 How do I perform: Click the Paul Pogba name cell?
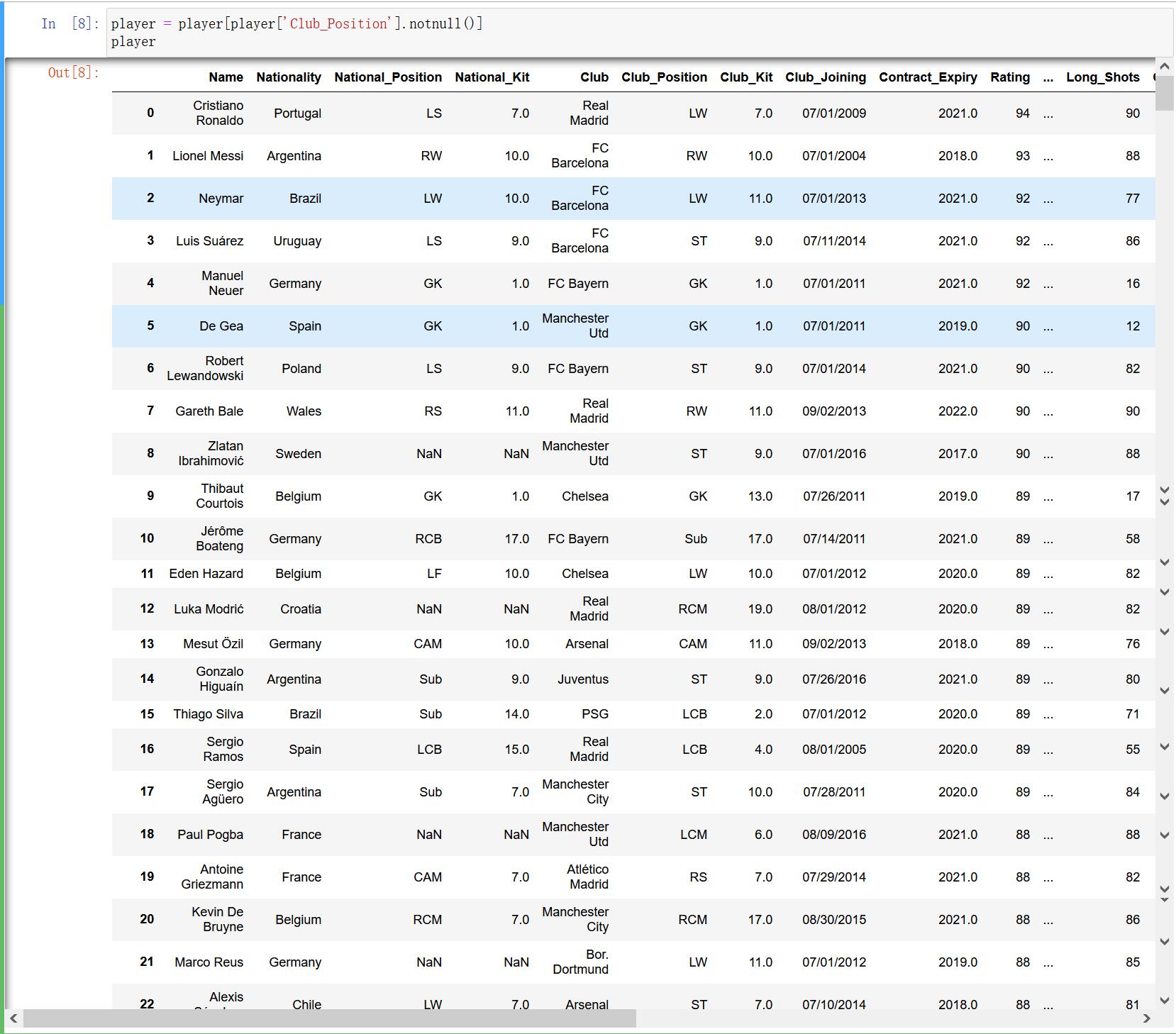pos(210,835)
